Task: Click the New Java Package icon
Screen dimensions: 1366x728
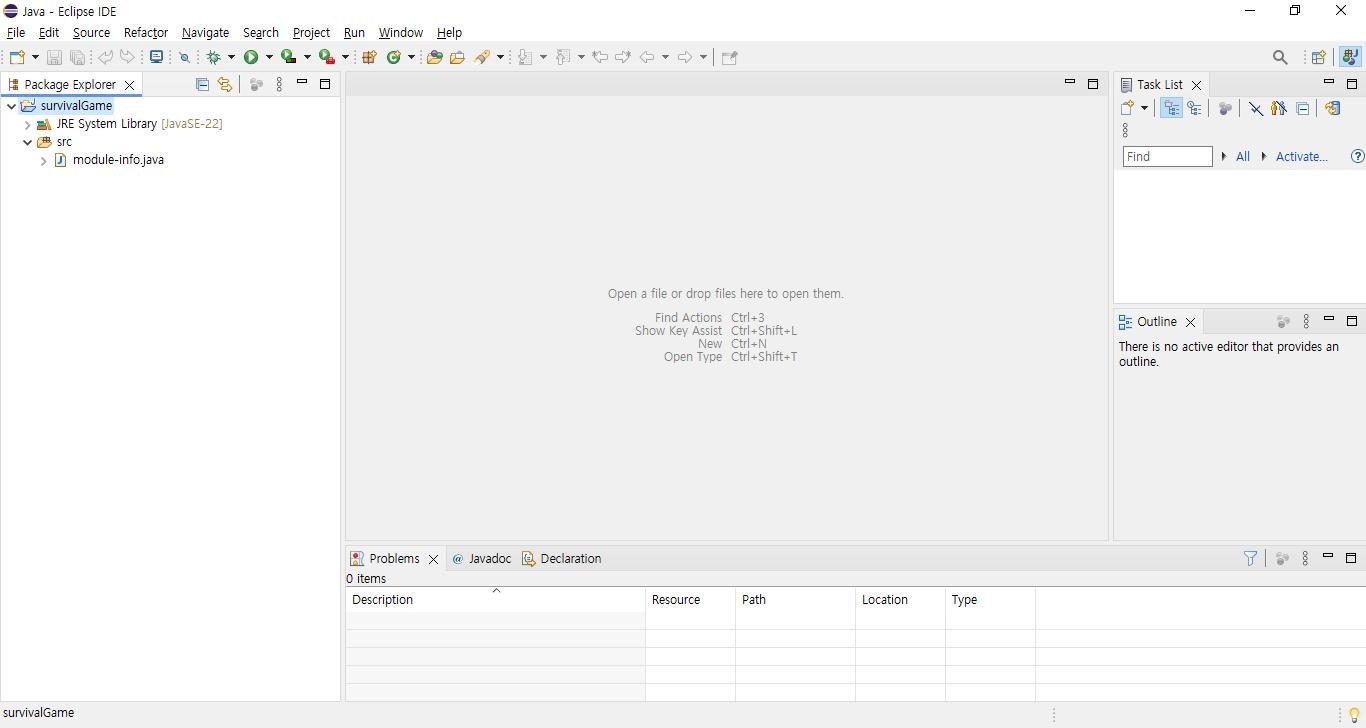Action: (369, 58)
